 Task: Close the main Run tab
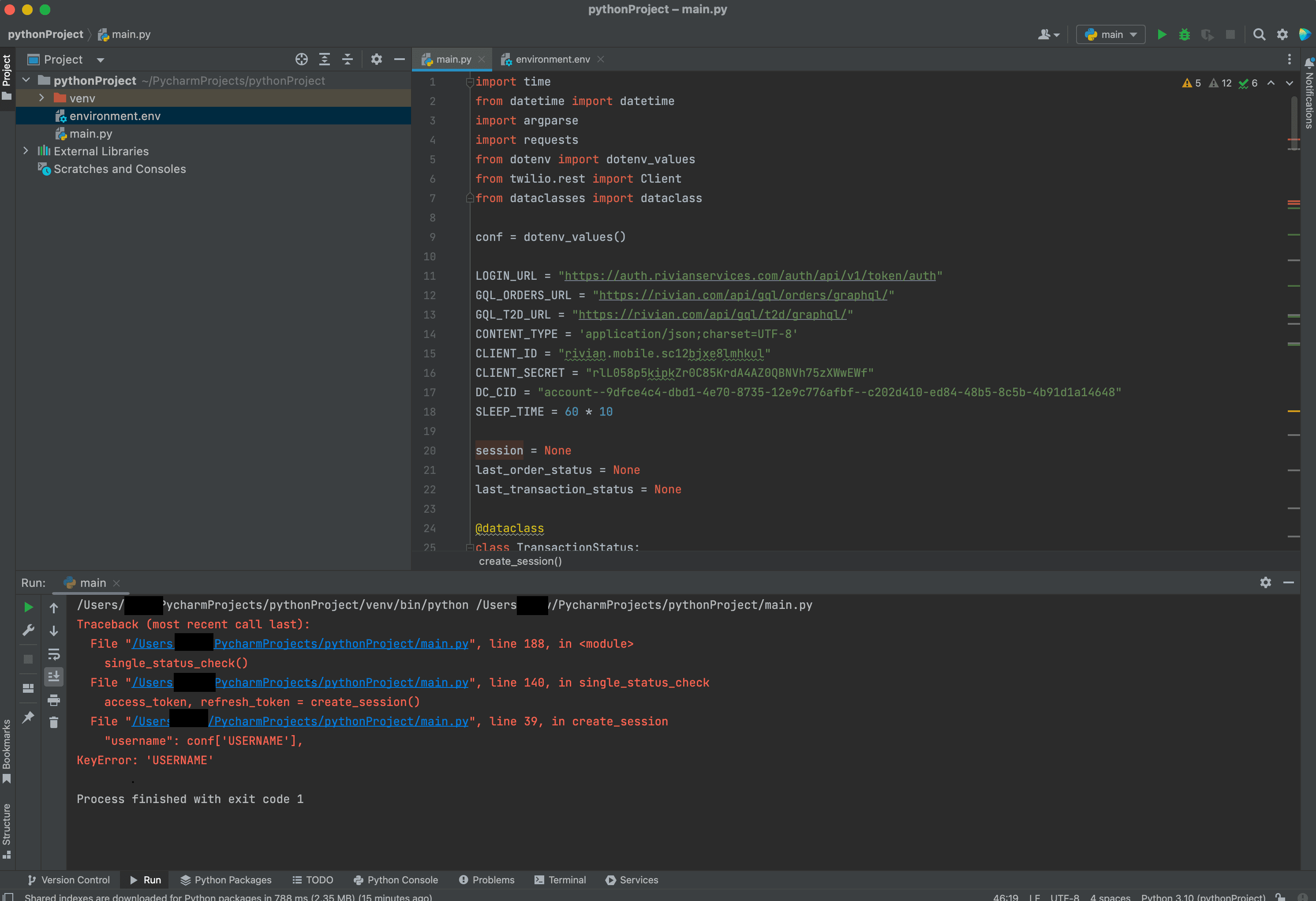pos(117,583)
